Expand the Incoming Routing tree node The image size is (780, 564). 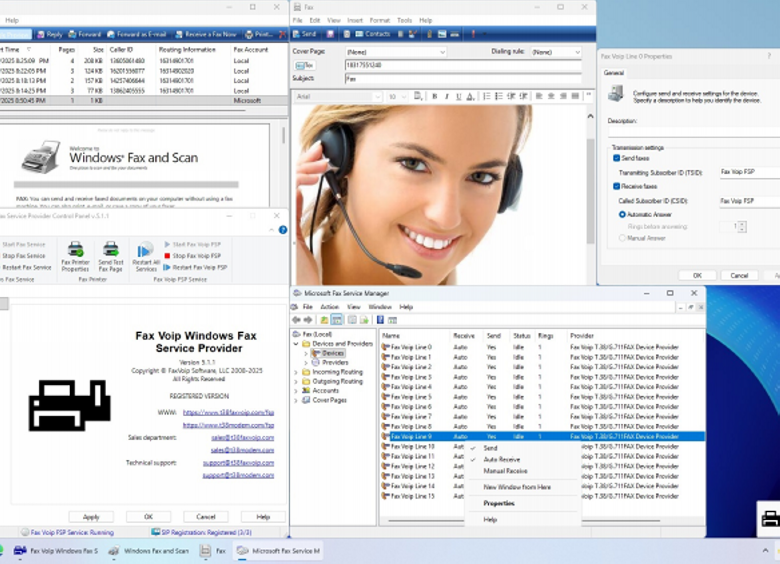tap(296, 372)
